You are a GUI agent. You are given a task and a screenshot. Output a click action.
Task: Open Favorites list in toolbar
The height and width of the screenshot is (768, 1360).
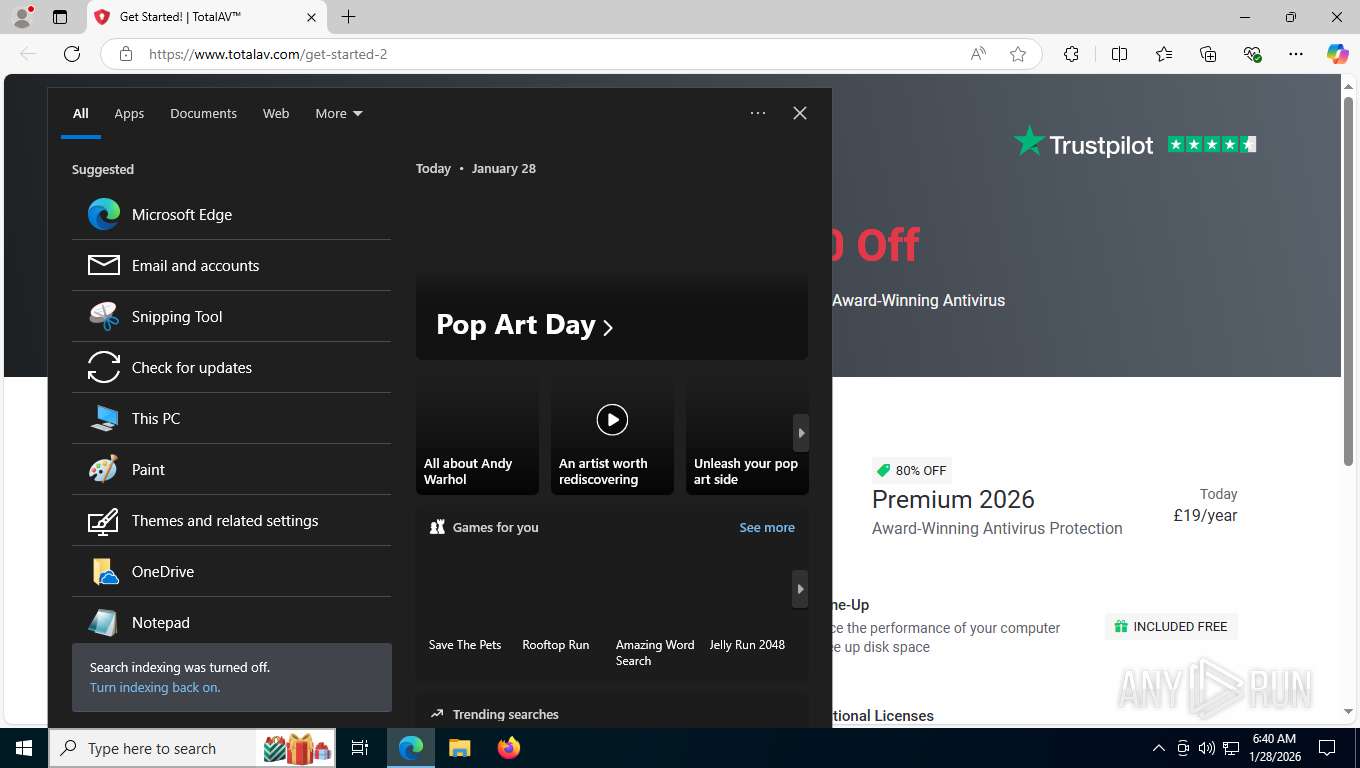tap(1164, 54)
